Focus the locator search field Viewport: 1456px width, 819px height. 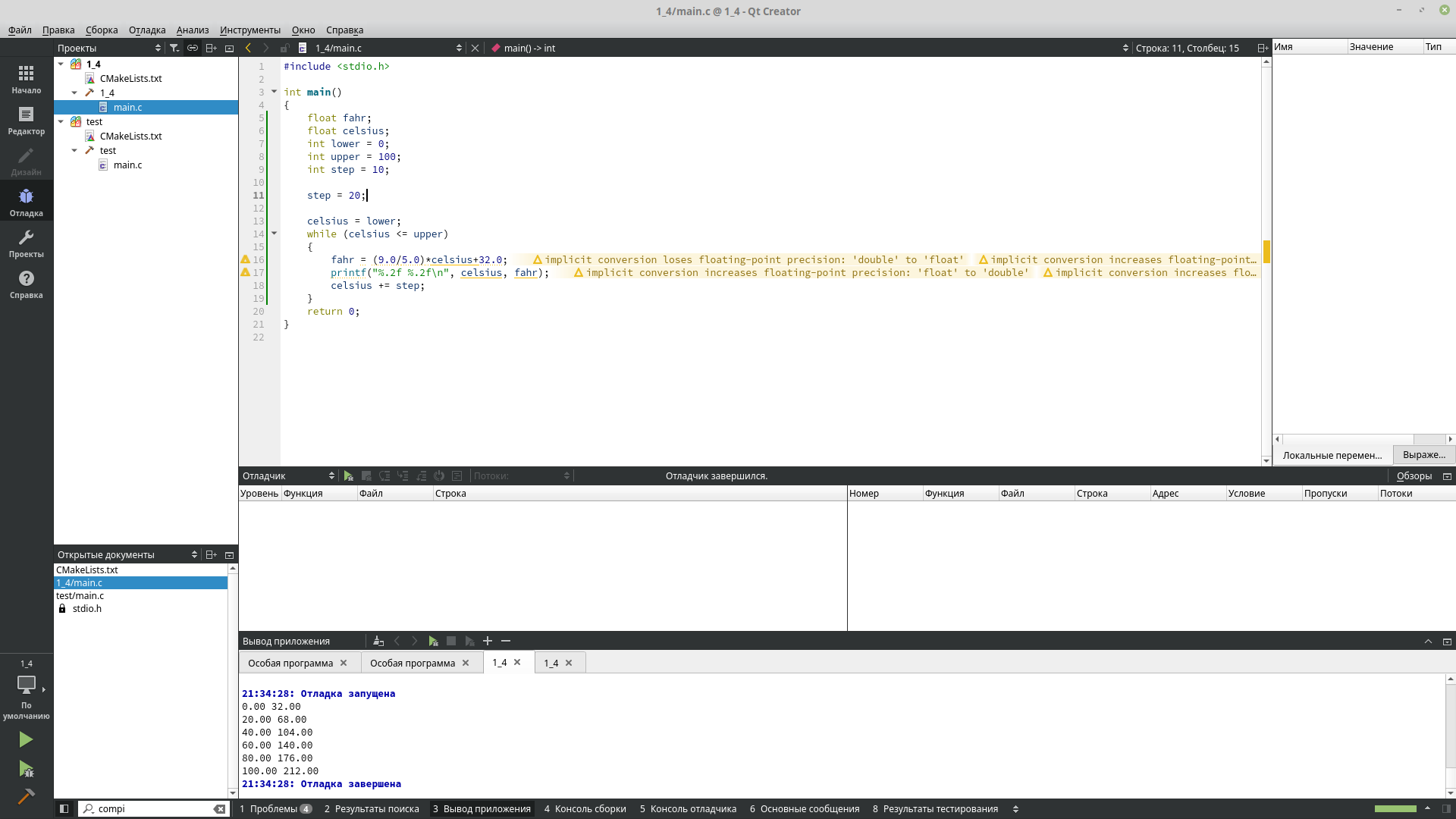coord(153,808)
